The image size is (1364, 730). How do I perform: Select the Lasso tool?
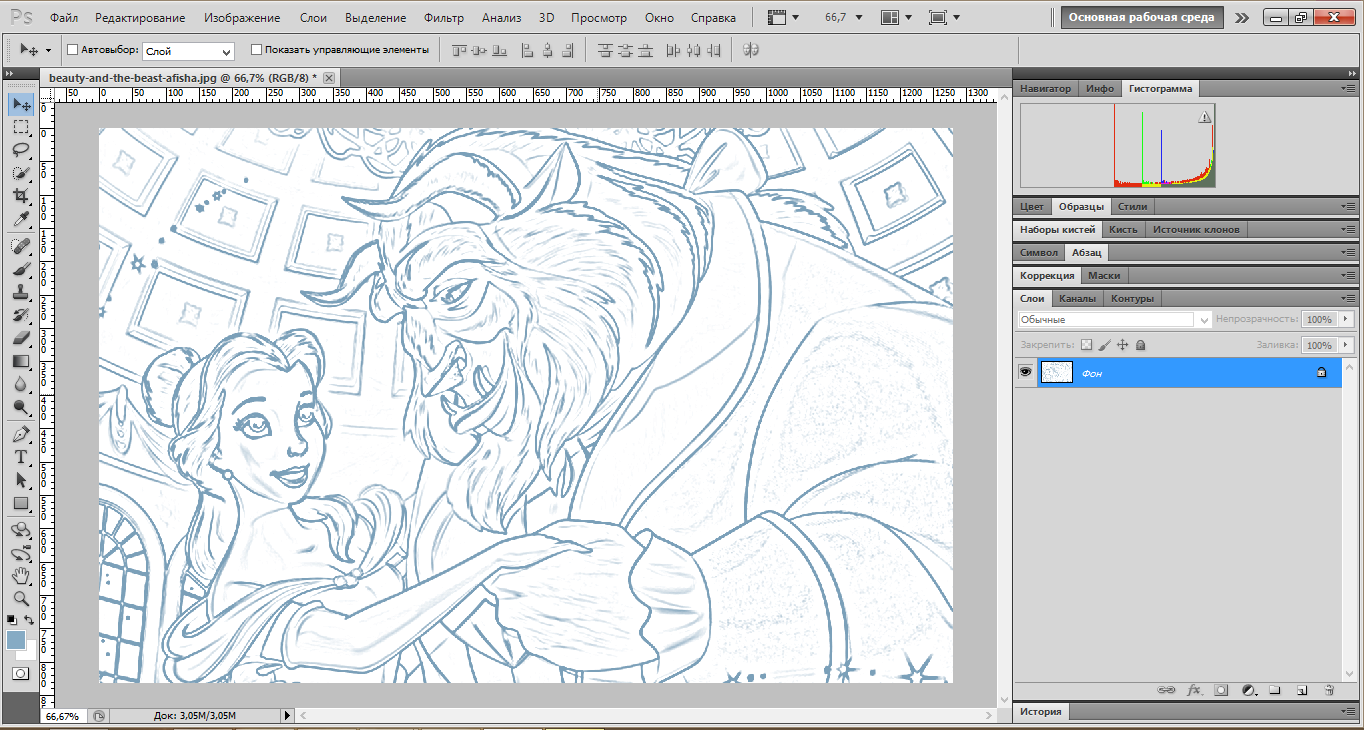click(20, 150)
